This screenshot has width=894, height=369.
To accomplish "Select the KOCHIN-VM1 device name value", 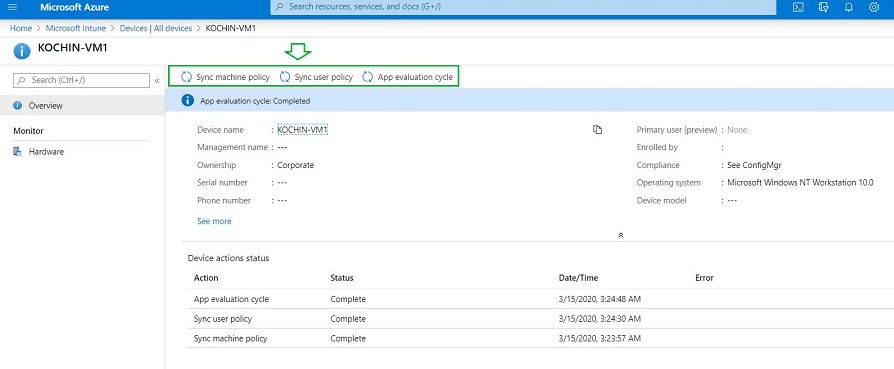I will (x=302, y=129).
